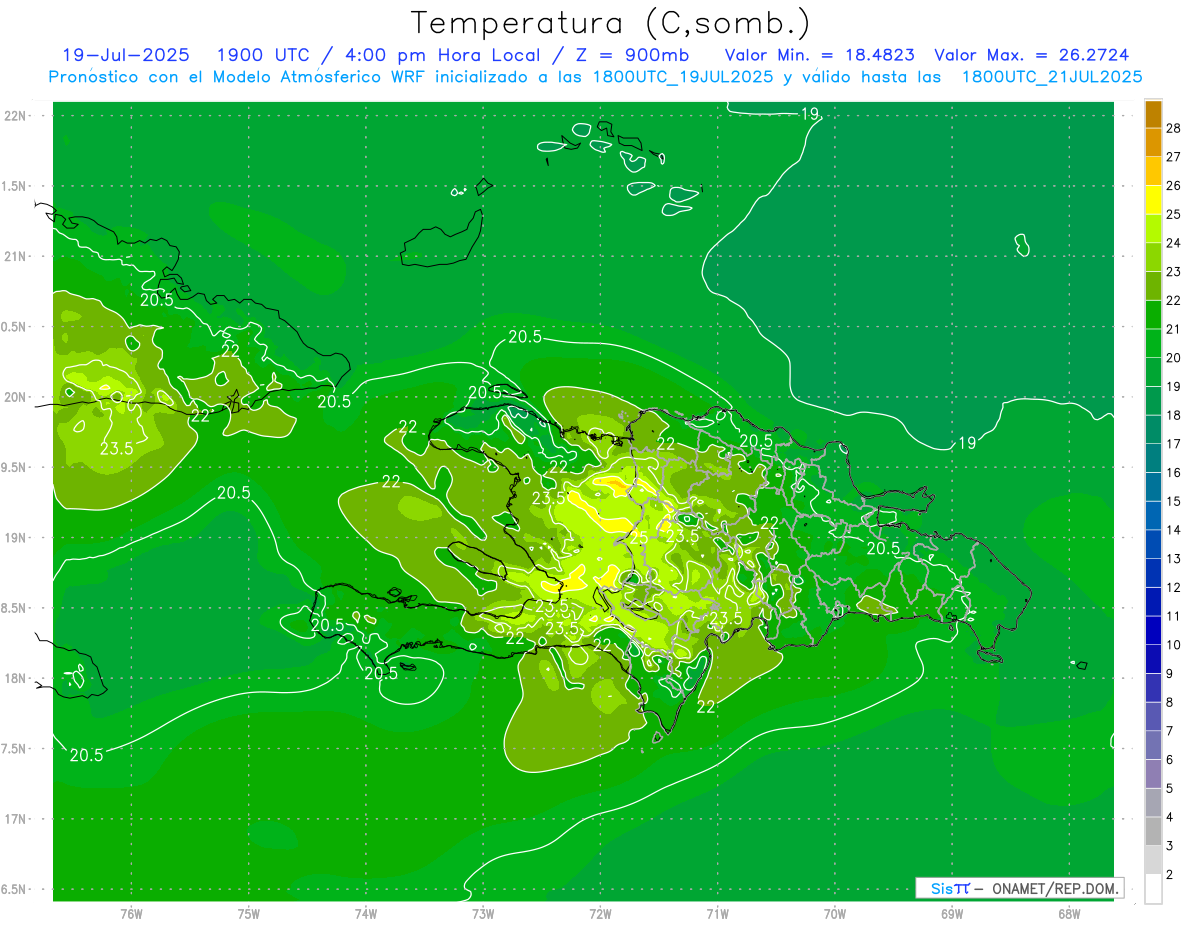Click the "74W" longitude axis label
The image size is (1200, 927).
pyautogui.click(x=366, y=914)
